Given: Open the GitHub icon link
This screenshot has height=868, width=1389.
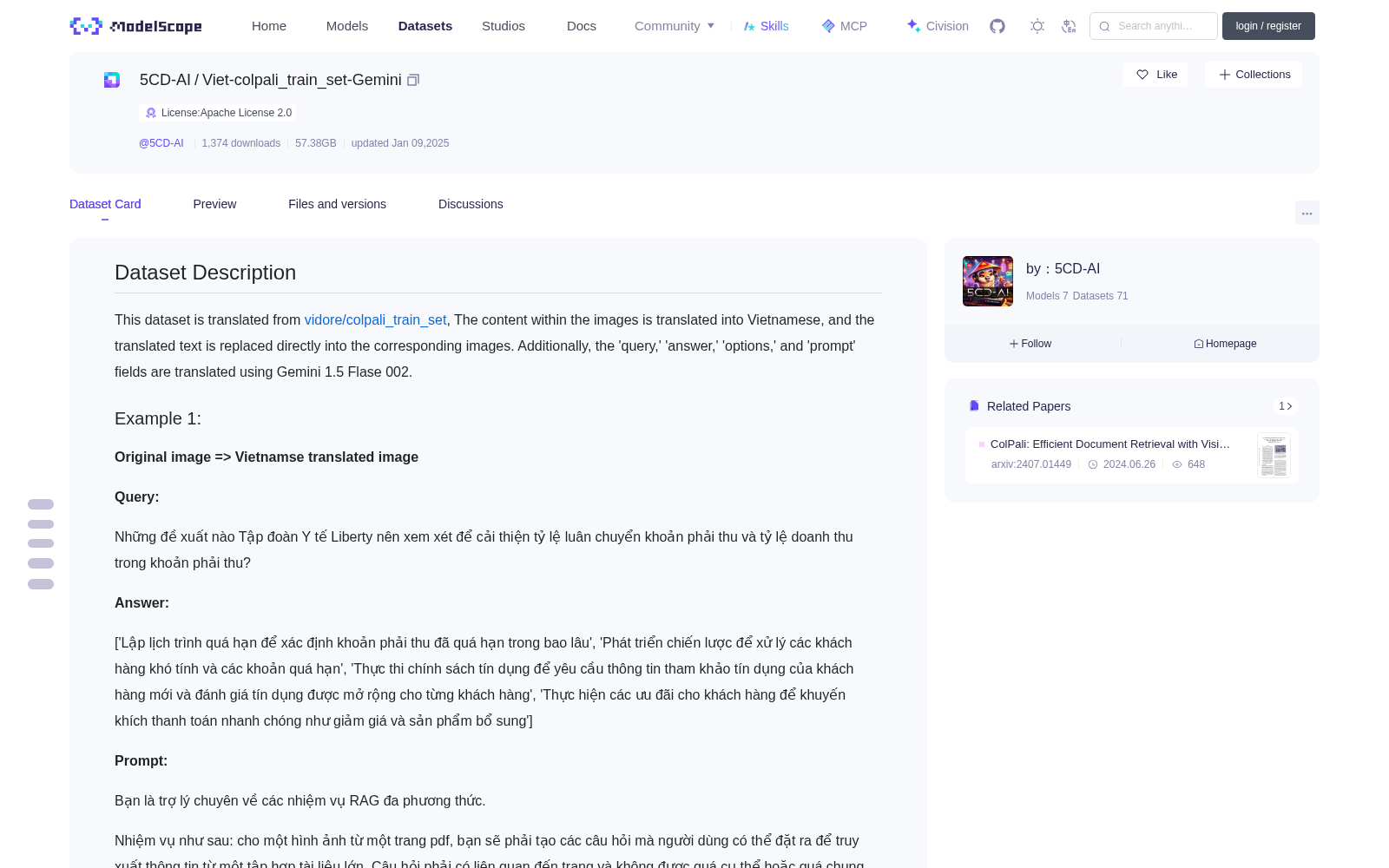Looking at the screenshot, I should [x=997, y=26].
